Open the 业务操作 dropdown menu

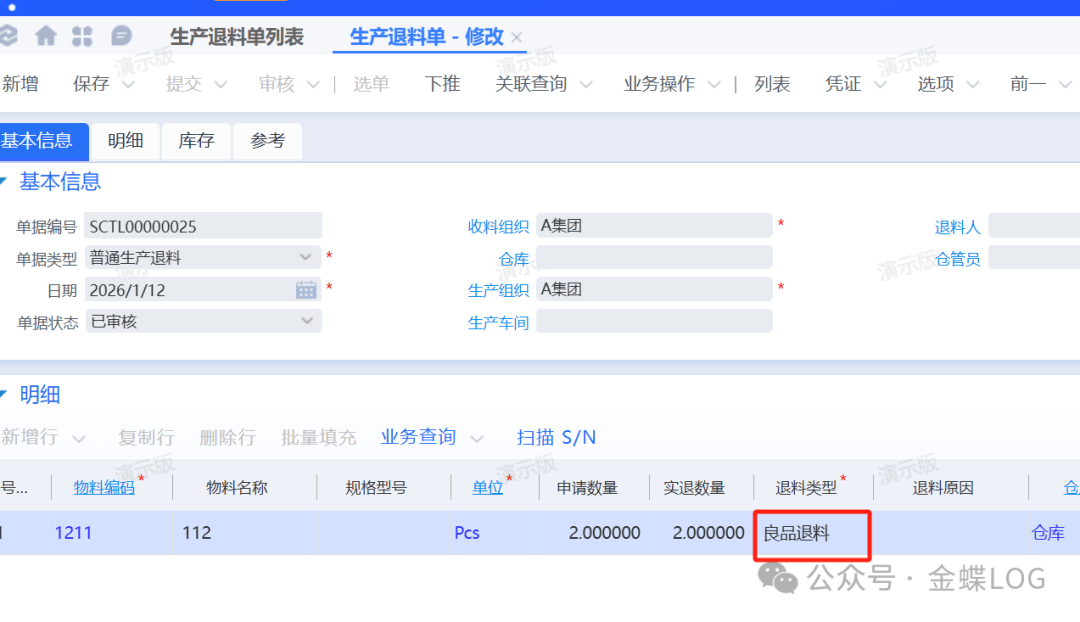[x=714, y=85]
